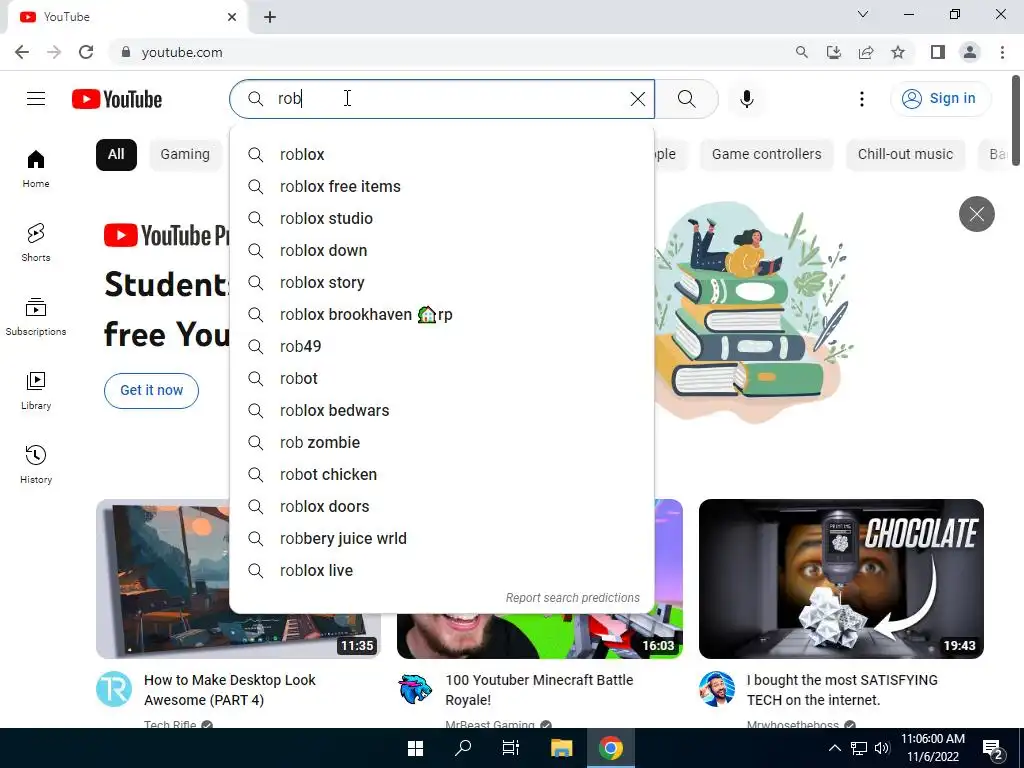Click the Get it now button
1024x768 pixels.
coord(152,391)
